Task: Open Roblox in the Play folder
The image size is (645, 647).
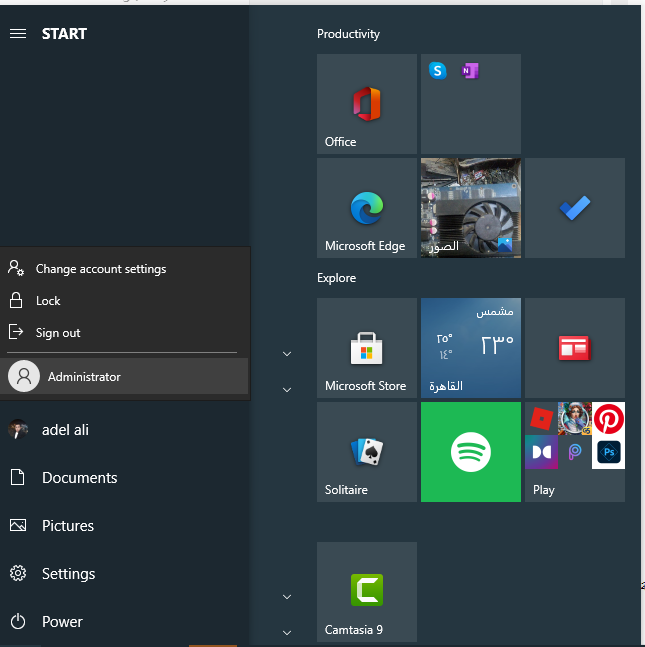Action: pyautogui.click(x=541, y=418)
